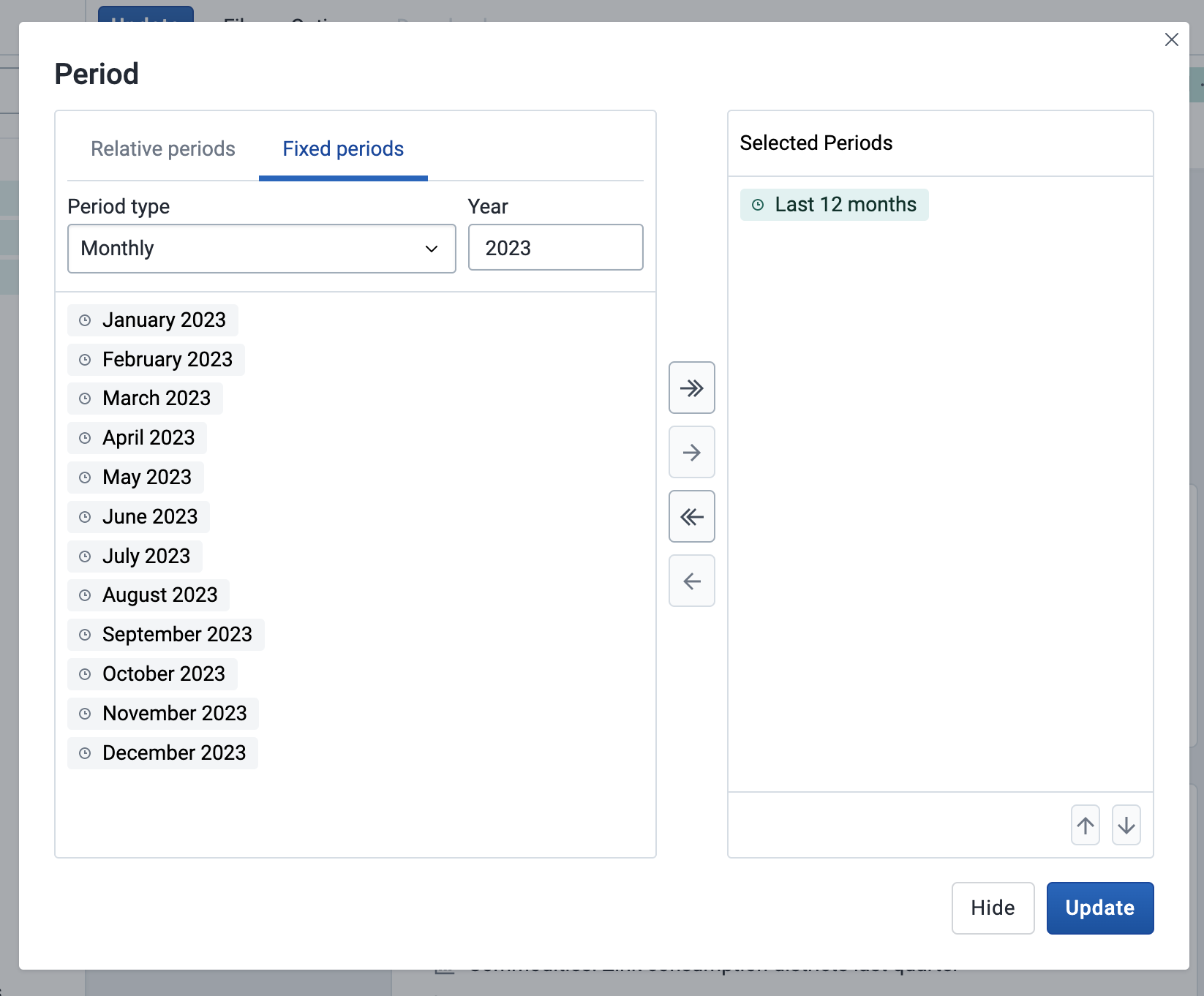Click the Year input field
The height and width of the screenshot is (996, 1204).
pos(555,248)
